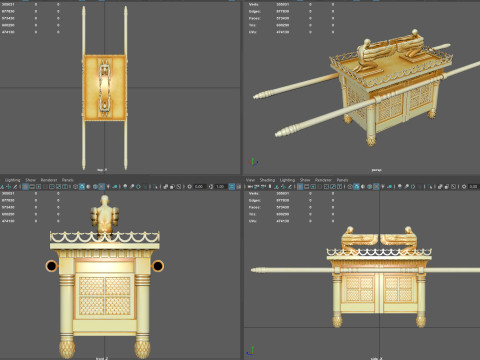The image size is (480, 360).
Task: Open the Shading menu in side view panel
Action: pos(267,180)
